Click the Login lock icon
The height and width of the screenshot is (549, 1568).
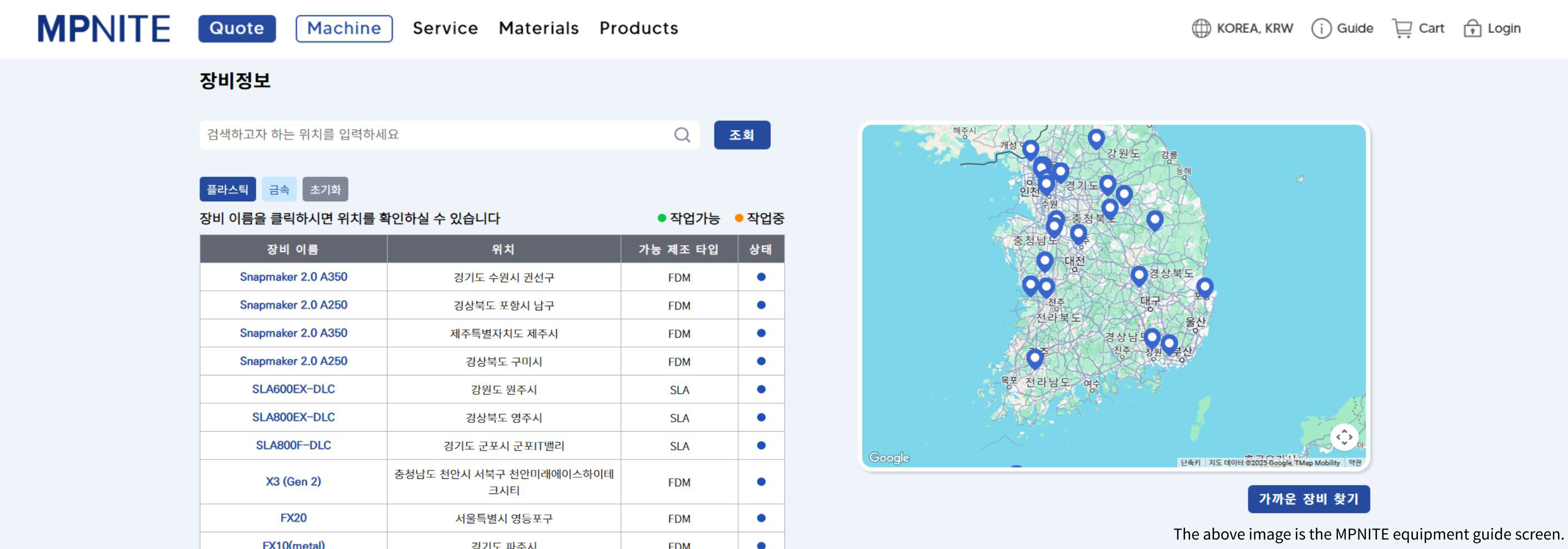click(x=1472, y=28)
